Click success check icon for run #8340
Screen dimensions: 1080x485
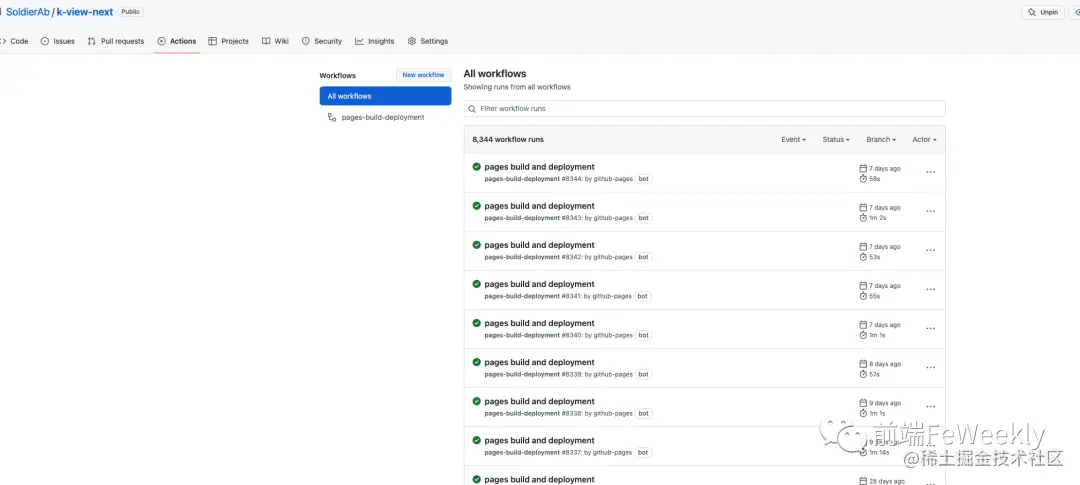tap(477, 323)
